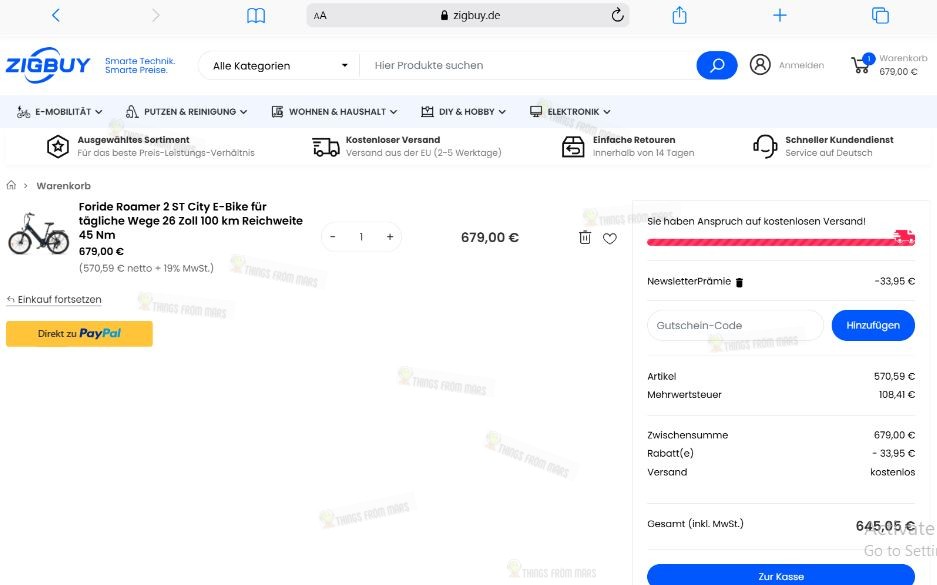Viewport: 937px width, 585px height.
Task: Click the Gesamt total 645,05 € value
Action: (x=885, y=526)
